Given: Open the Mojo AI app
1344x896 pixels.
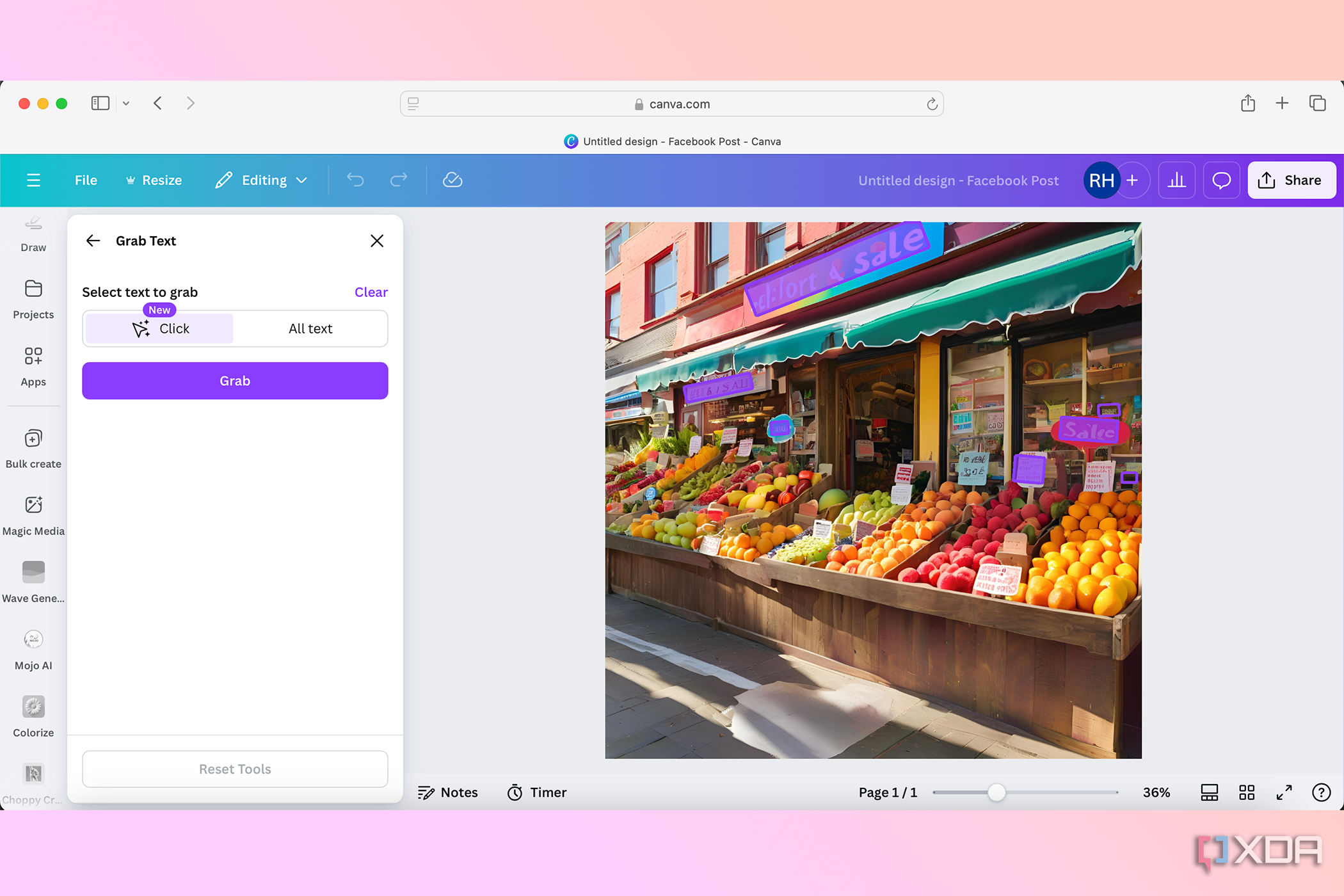Looking at the screenshot, I should [33, 650].
